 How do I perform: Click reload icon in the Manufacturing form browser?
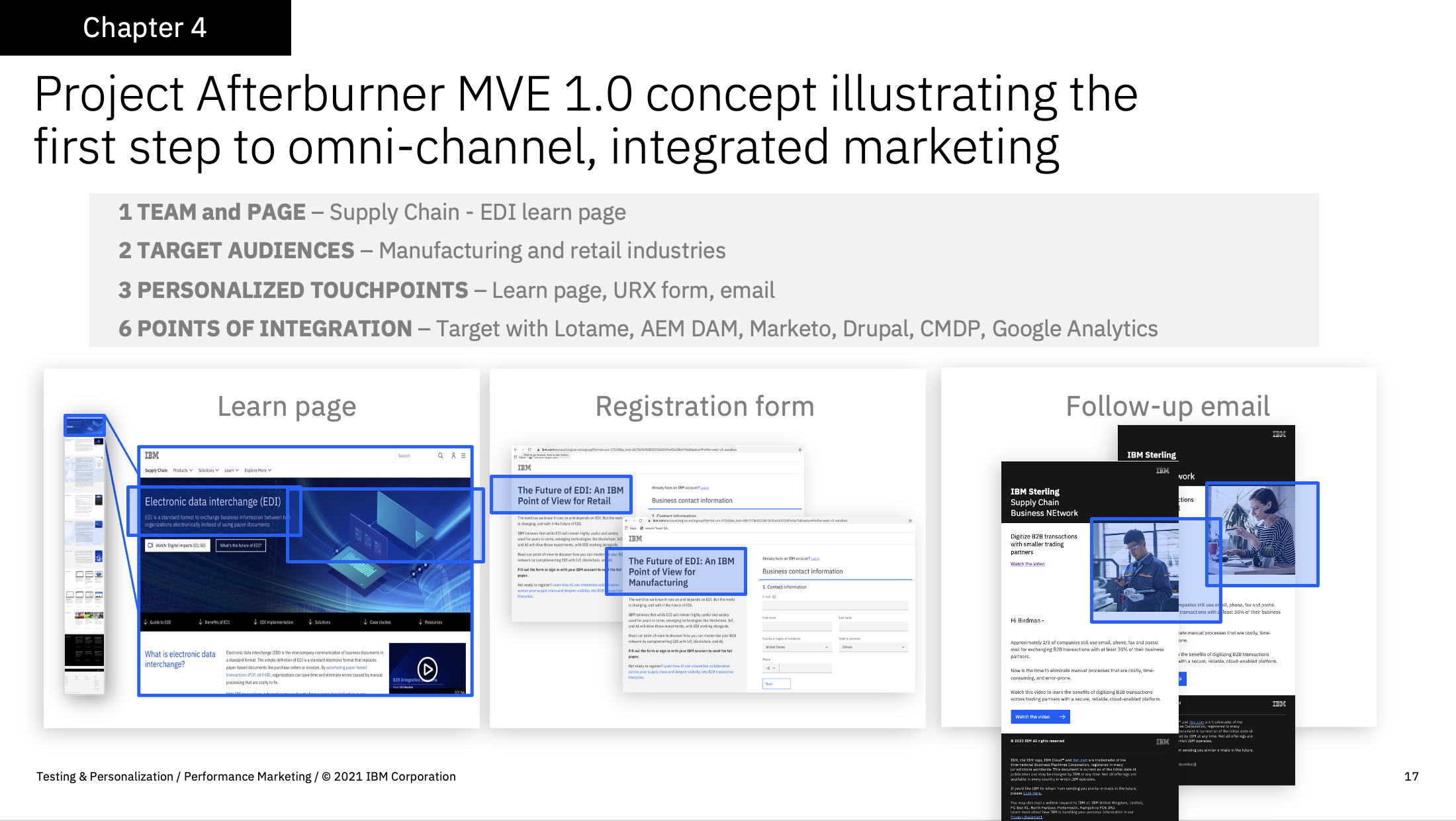640,520
